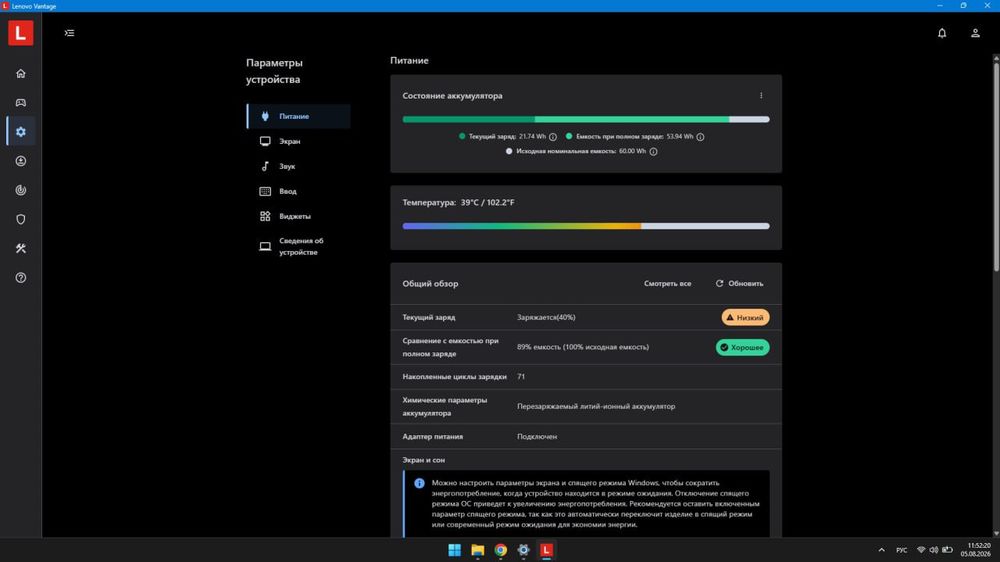The height and width of the screenshot is (562, 1000).
Task: Click Обновить refresh button
Action: 739,283
